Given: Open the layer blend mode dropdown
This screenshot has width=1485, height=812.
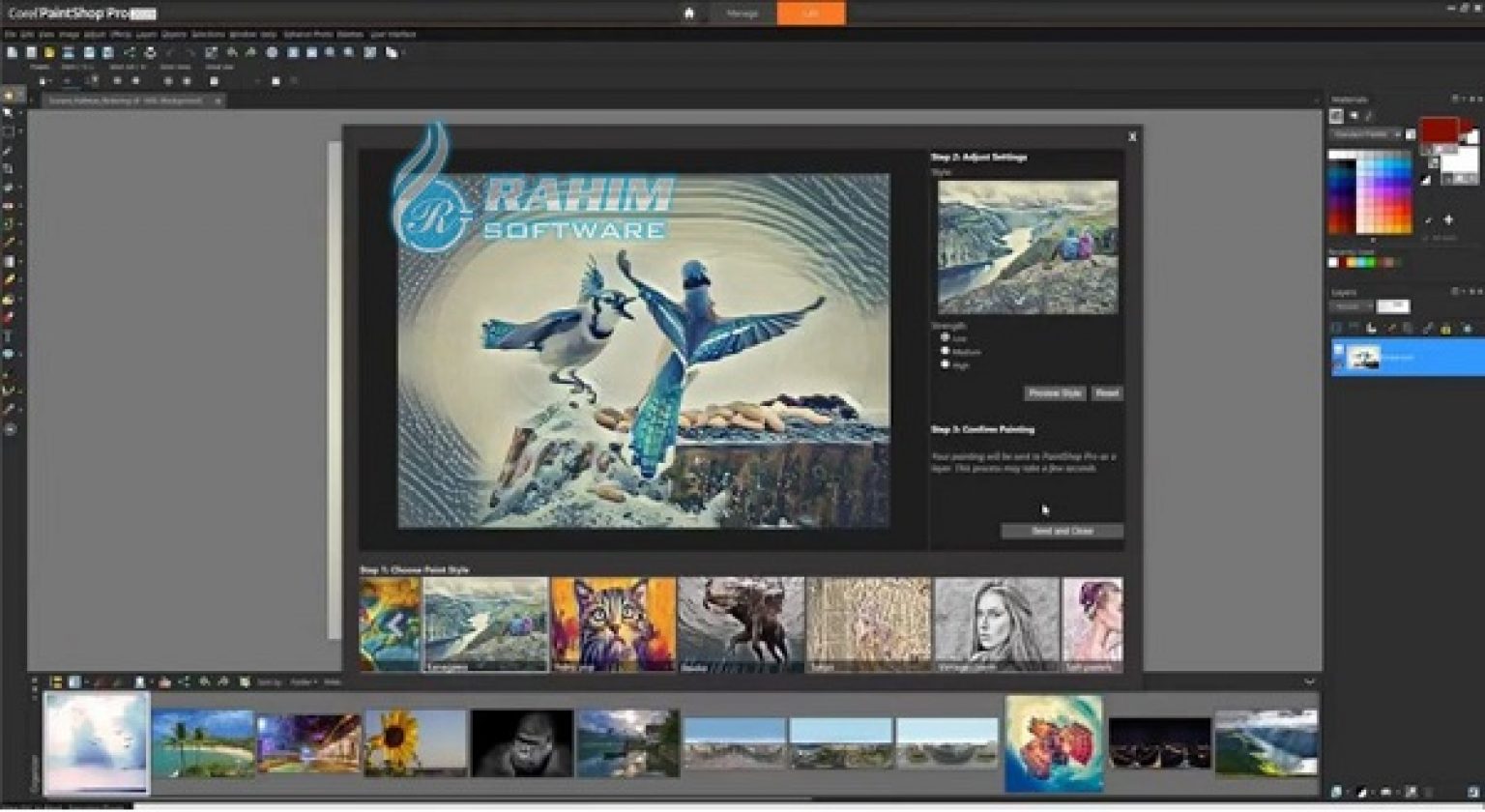Looking at the screenshot, I should (x=1351, y=306).
